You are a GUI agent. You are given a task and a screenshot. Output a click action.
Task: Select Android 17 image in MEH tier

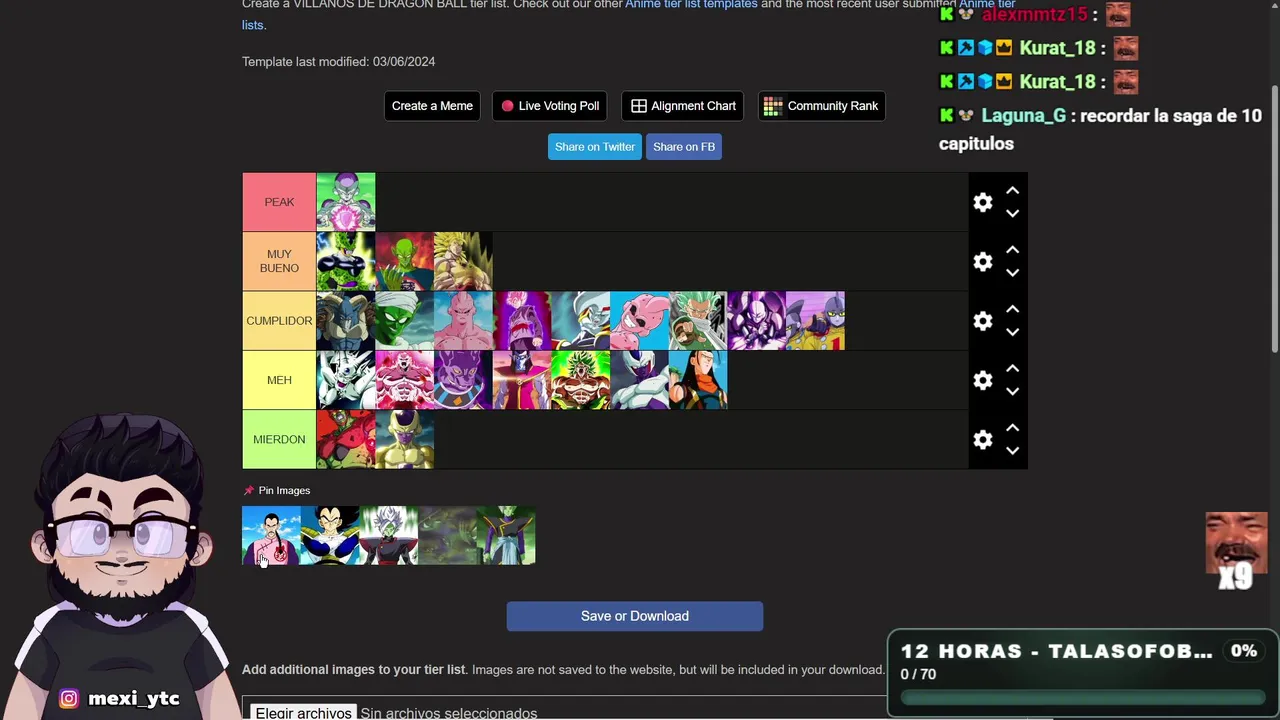tap(698, 380)
